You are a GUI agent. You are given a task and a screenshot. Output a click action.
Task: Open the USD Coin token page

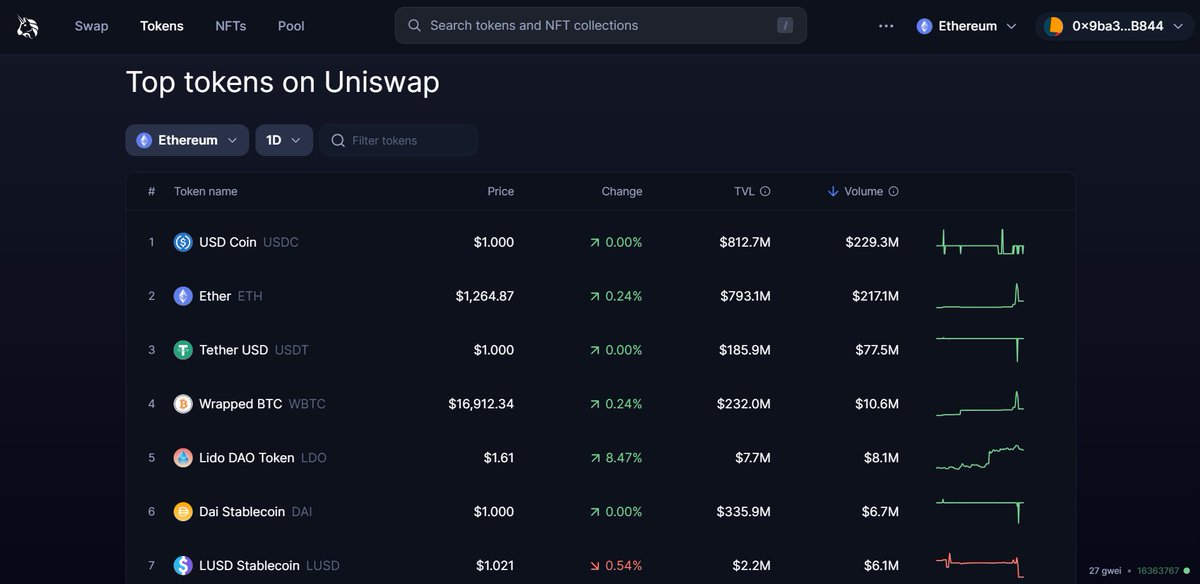tap(600, 242)
